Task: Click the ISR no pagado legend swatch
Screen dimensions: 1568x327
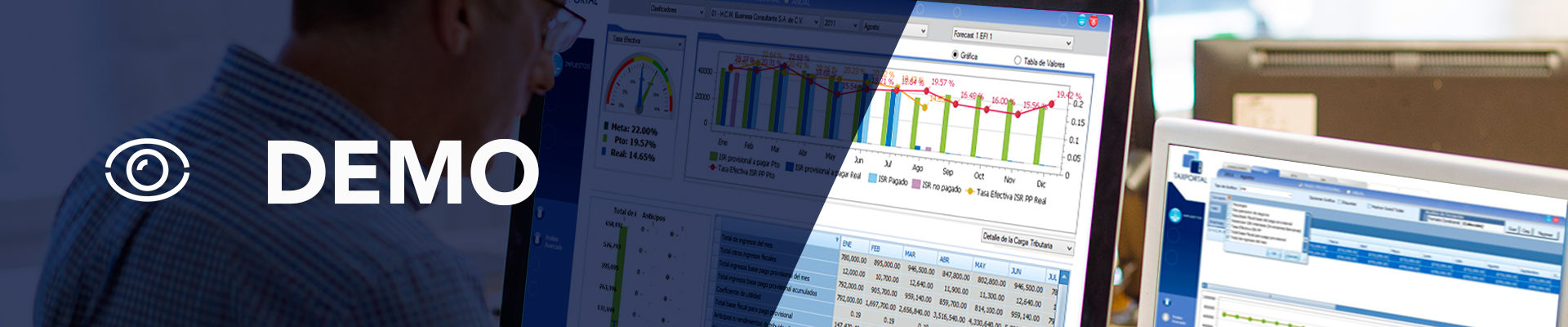Action: tap(916, 184)
